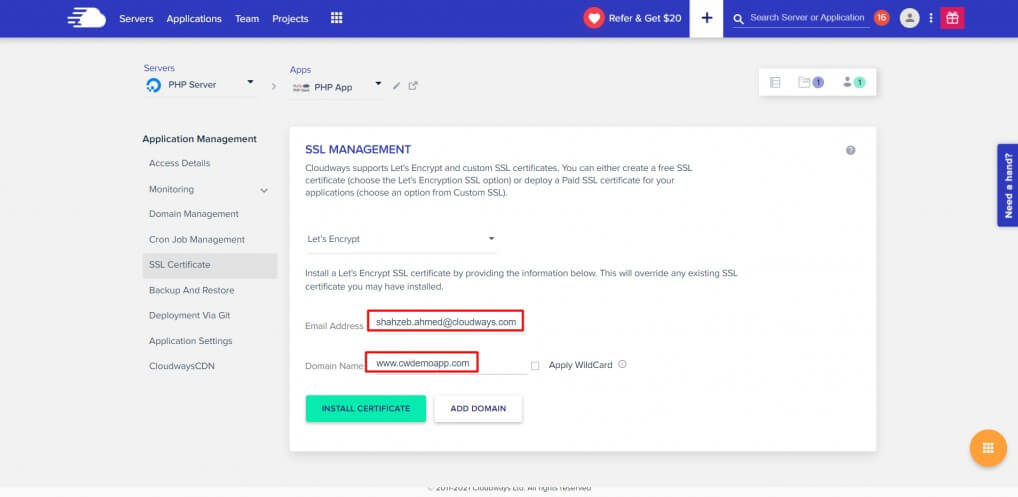Click the plus add button

point(706,18)
